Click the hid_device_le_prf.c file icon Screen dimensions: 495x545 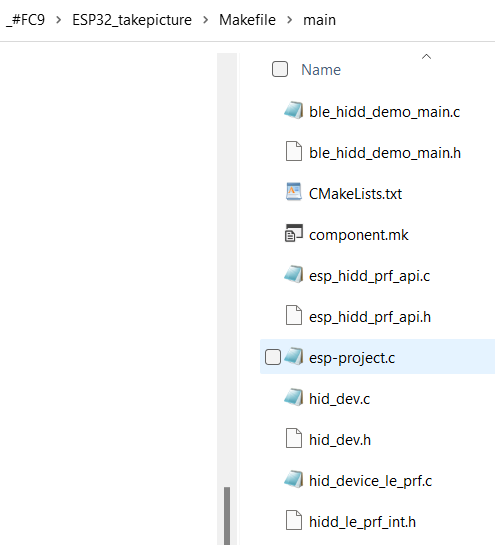point(293,480)
